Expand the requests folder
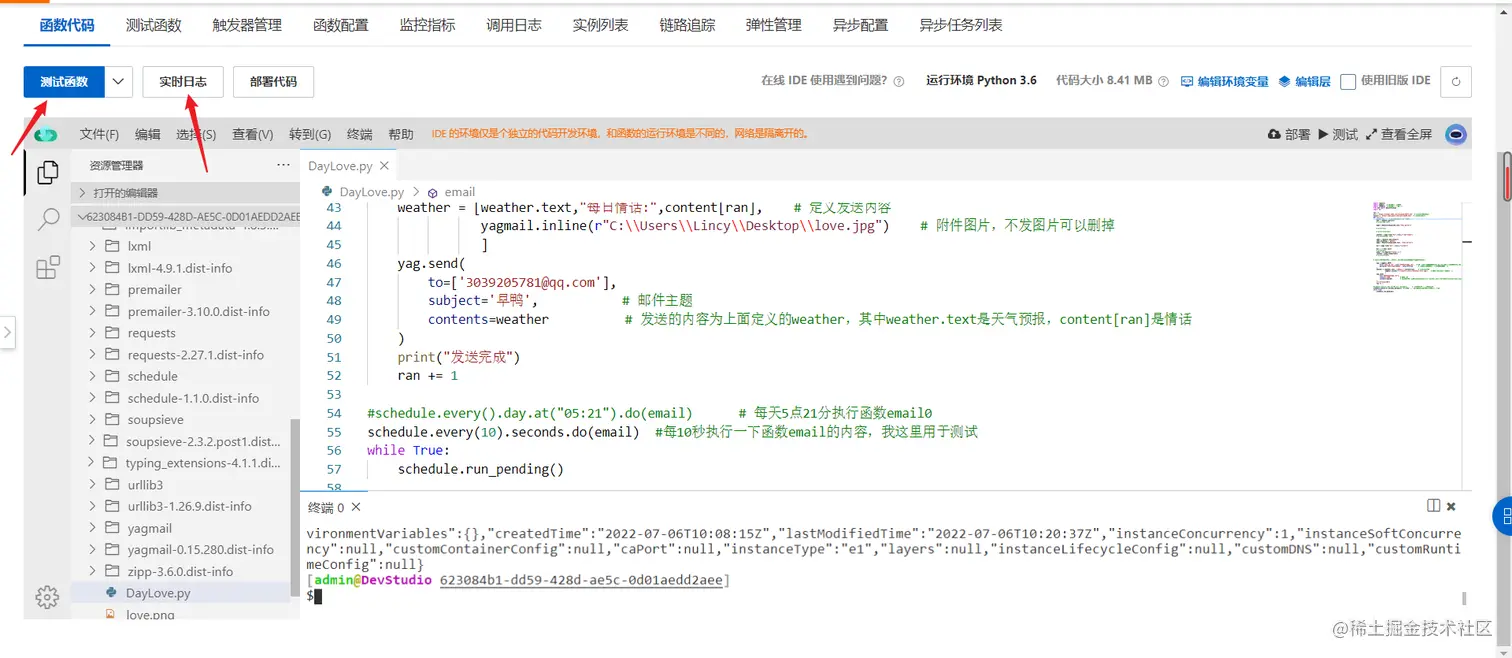This screenshot has width=1512, height=658. [x=151, y=333]
